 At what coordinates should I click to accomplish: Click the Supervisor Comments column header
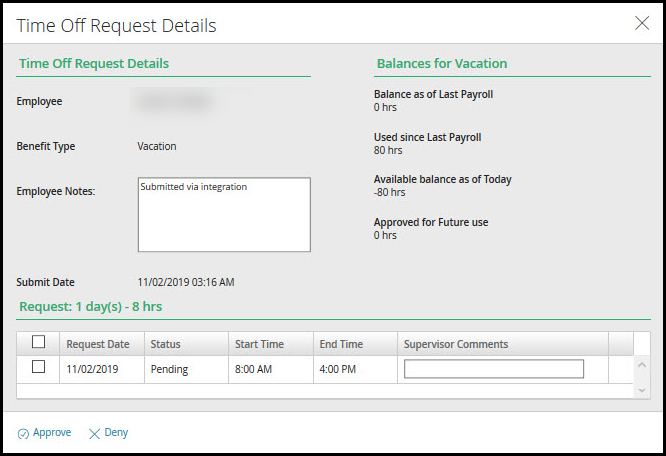point(456,344)
